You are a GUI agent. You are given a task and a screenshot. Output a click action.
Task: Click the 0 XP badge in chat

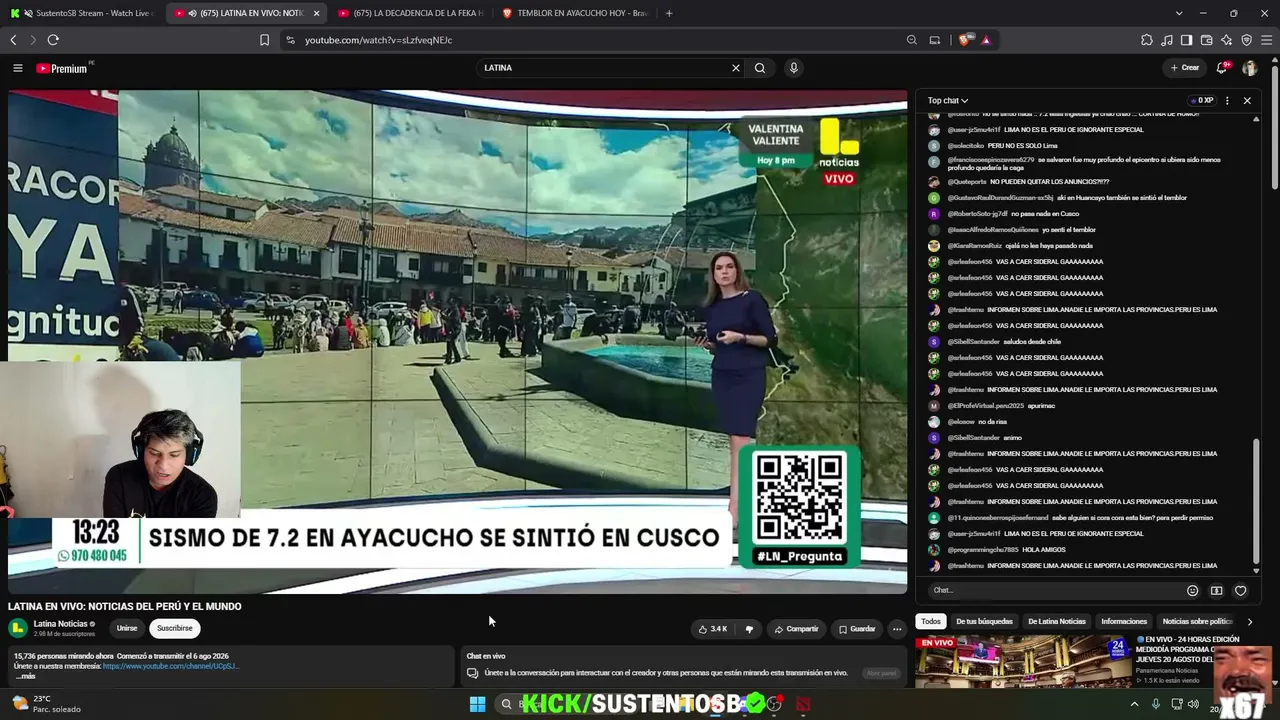(x=1201, y=101)
